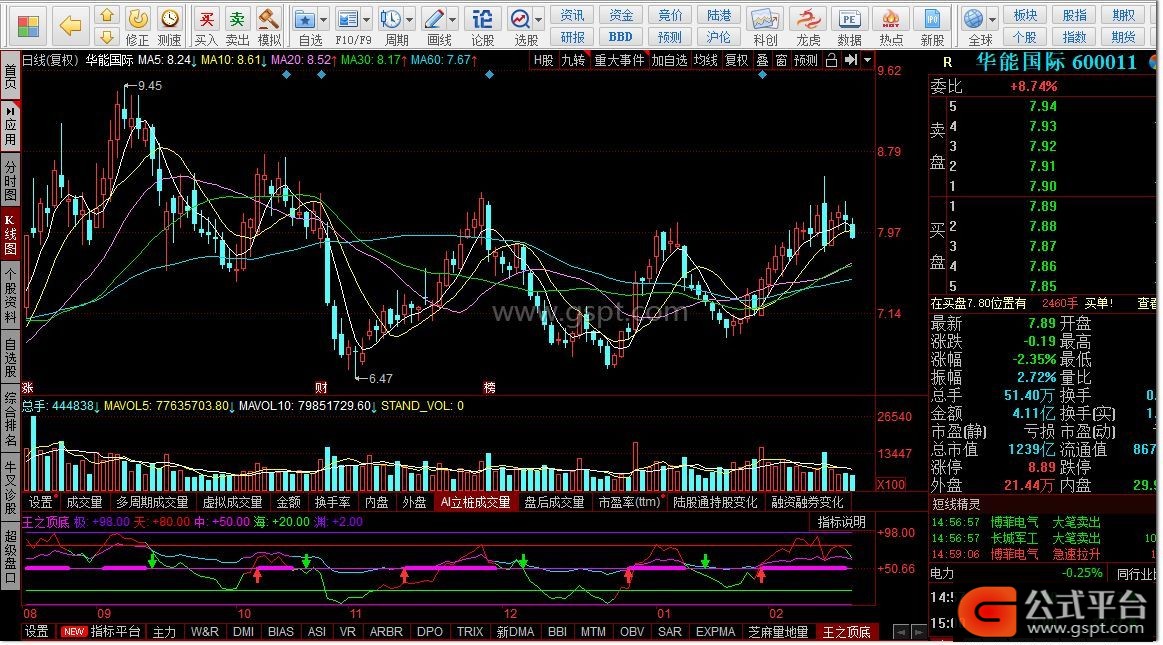The width and height of the screenshot is (1163, 645).
Task: Open the 数据 PE data icon
Action: [849, 19]
